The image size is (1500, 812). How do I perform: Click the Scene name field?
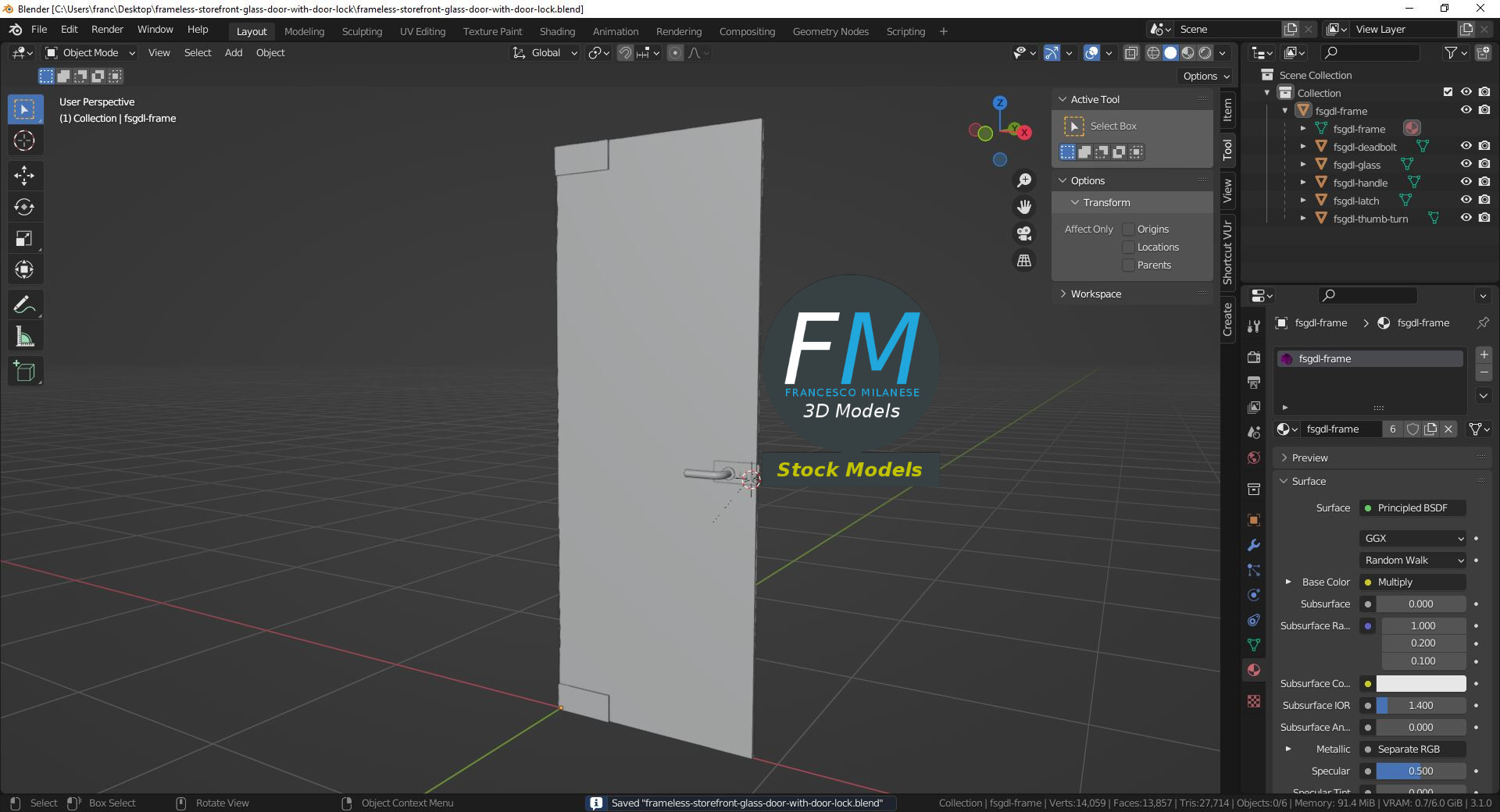click(1227, 29)
